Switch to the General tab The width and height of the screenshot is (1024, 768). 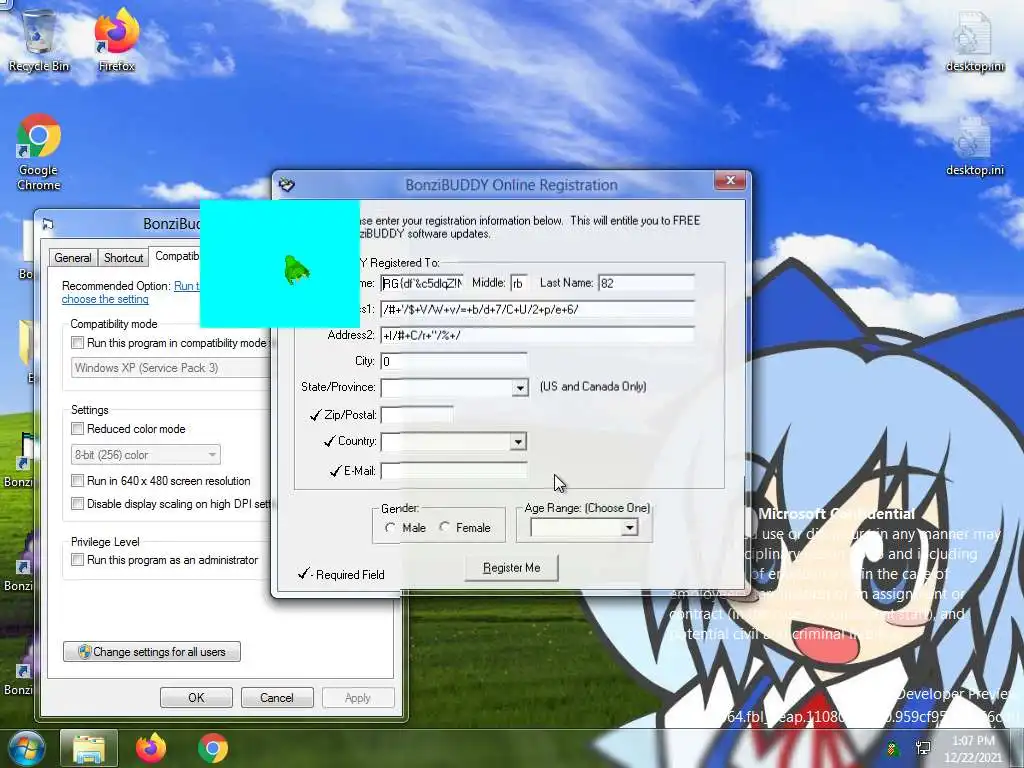[72, 257]
